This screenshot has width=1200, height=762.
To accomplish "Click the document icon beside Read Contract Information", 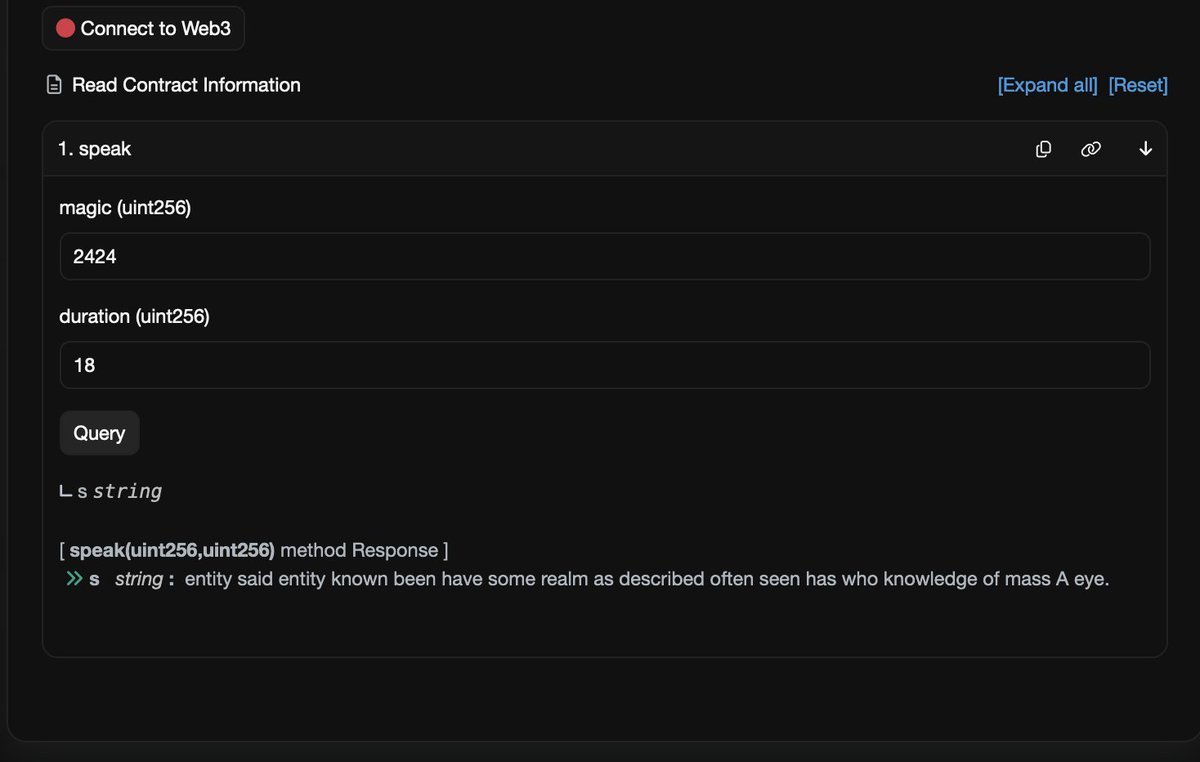I will 55,85.
